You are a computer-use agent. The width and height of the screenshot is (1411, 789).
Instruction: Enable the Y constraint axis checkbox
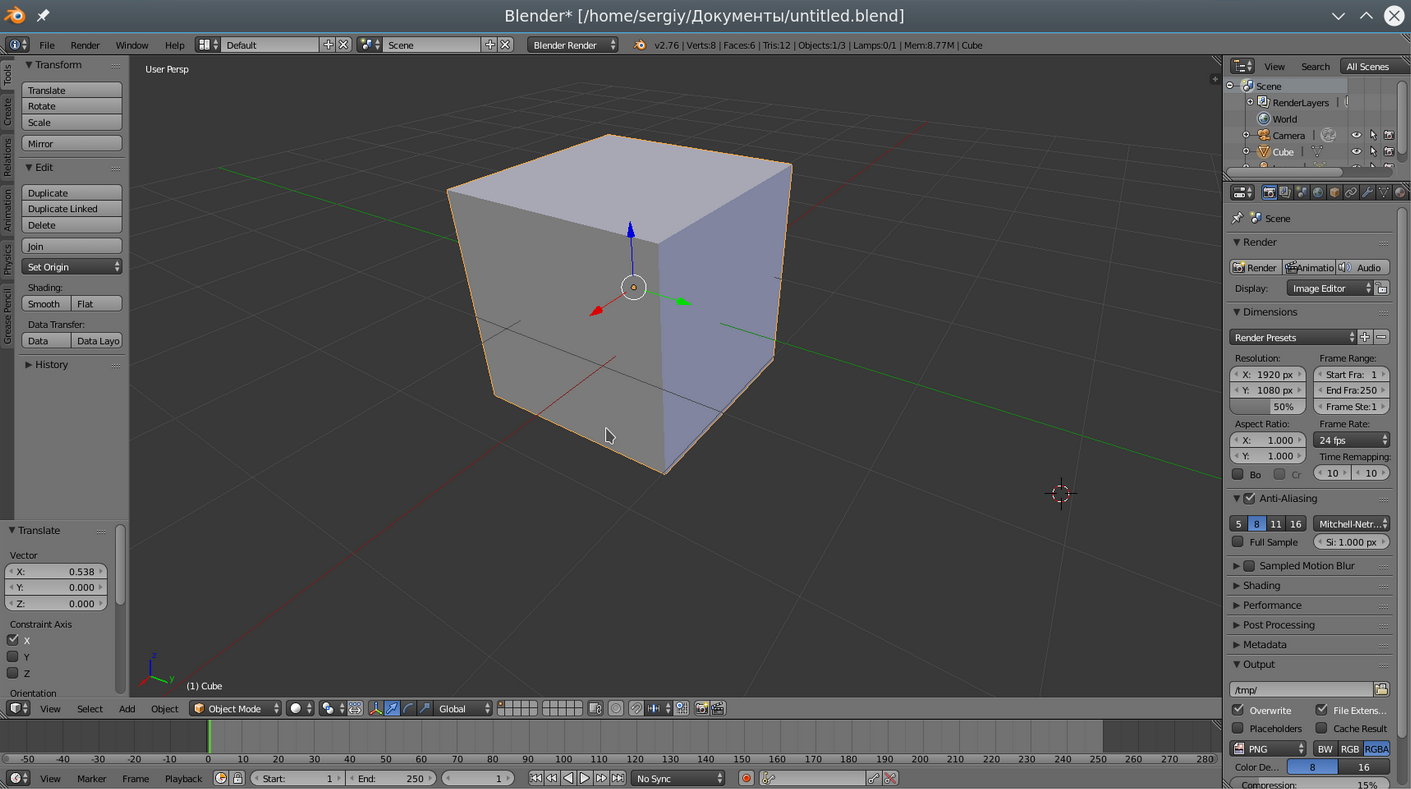pyautogui.click(x=13, y=657)
